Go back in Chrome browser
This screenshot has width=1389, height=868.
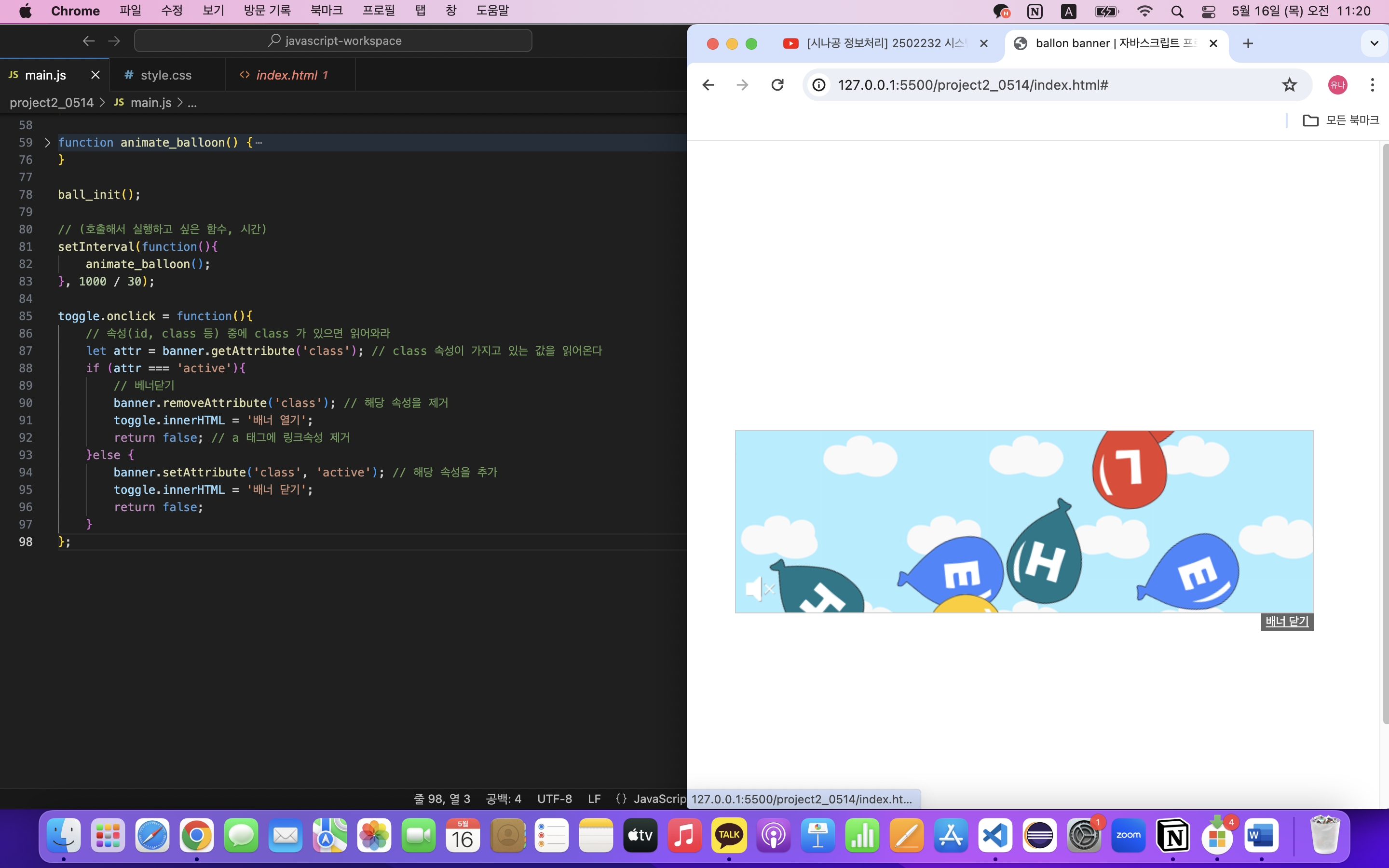coord(708,85)
